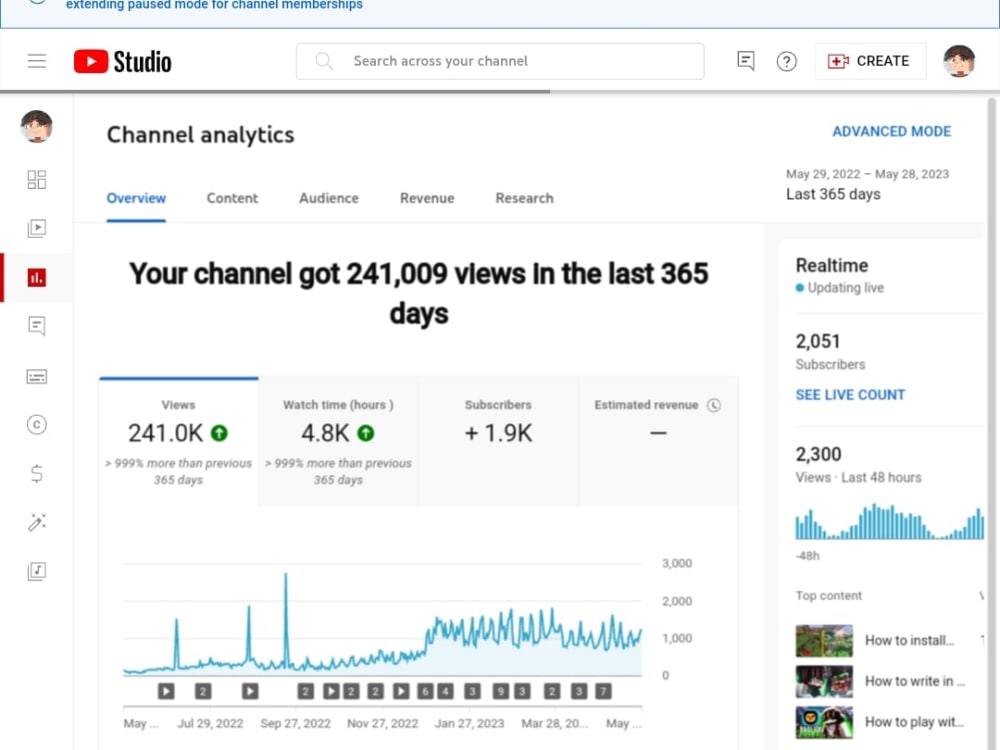Click the hamburger navigation menu icon
The width and height of the screenshot is (1000, 750).
(37, 61)
